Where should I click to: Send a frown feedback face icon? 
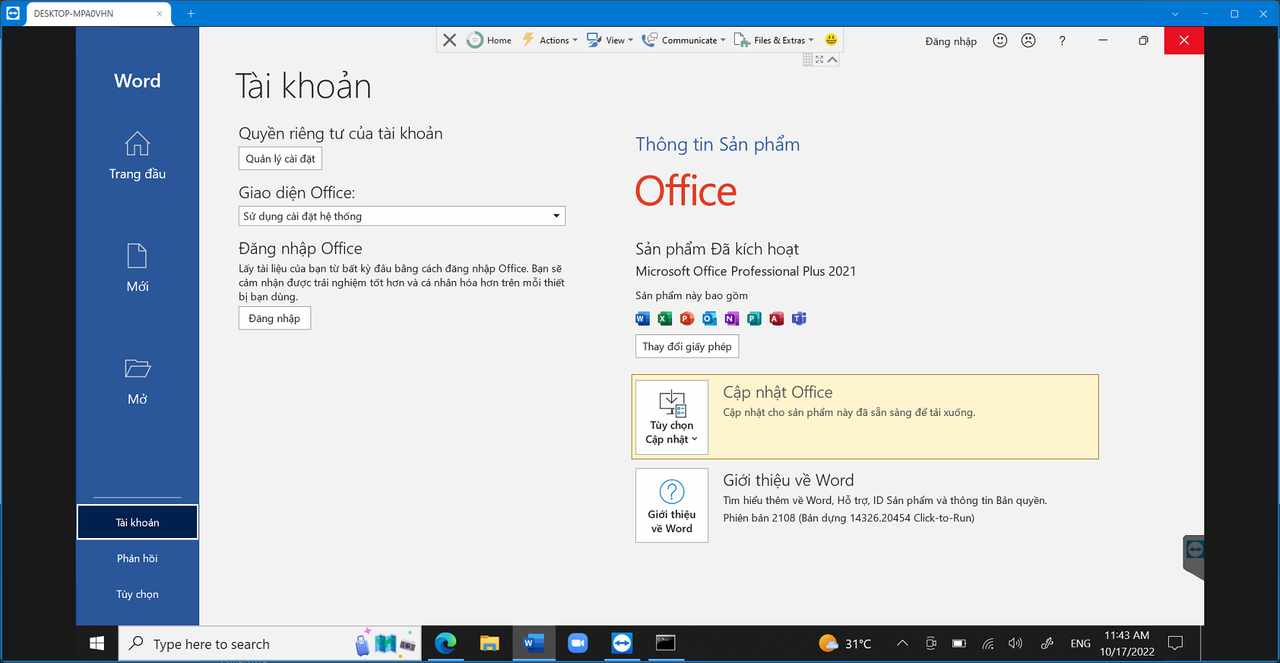pos(1028,41)
